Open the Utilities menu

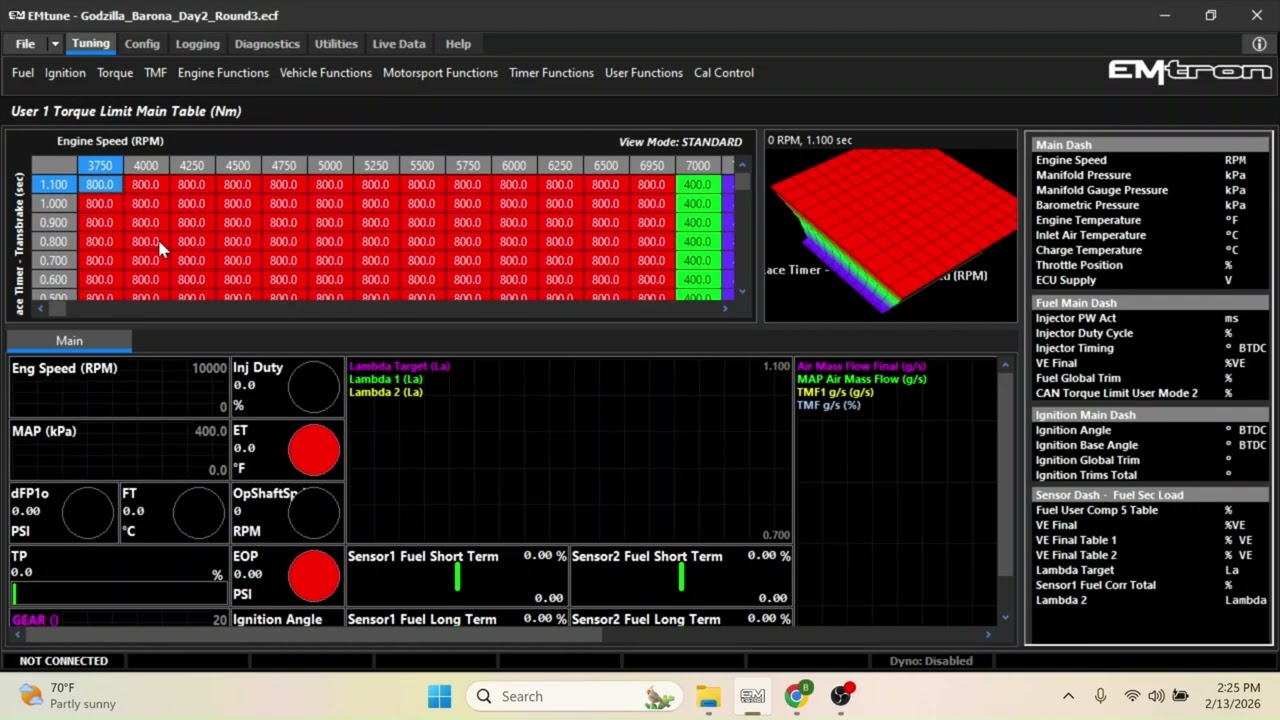[336, 44]
